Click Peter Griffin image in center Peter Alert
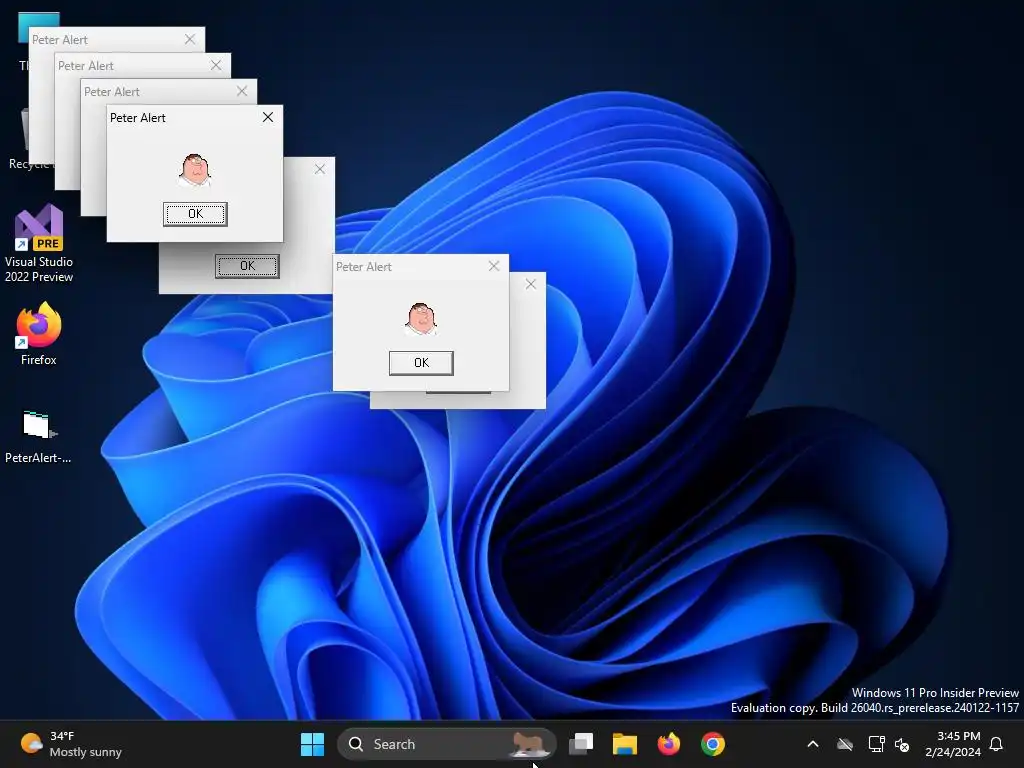1024x768 pixels. [x=421, y=319]
